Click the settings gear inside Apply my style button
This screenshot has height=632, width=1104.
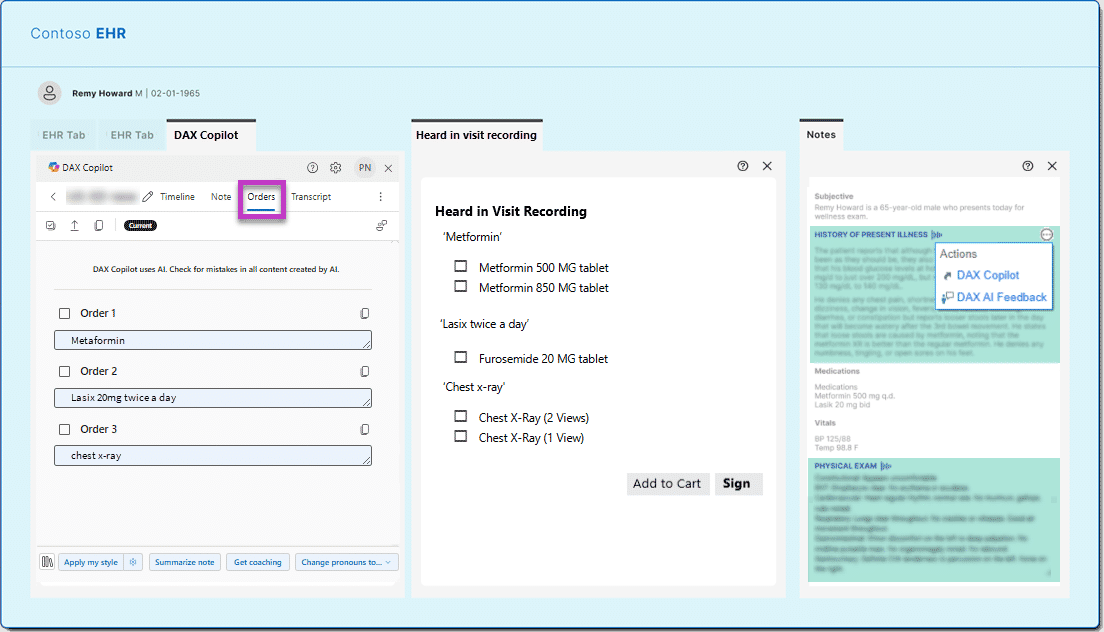pos(133,561)
